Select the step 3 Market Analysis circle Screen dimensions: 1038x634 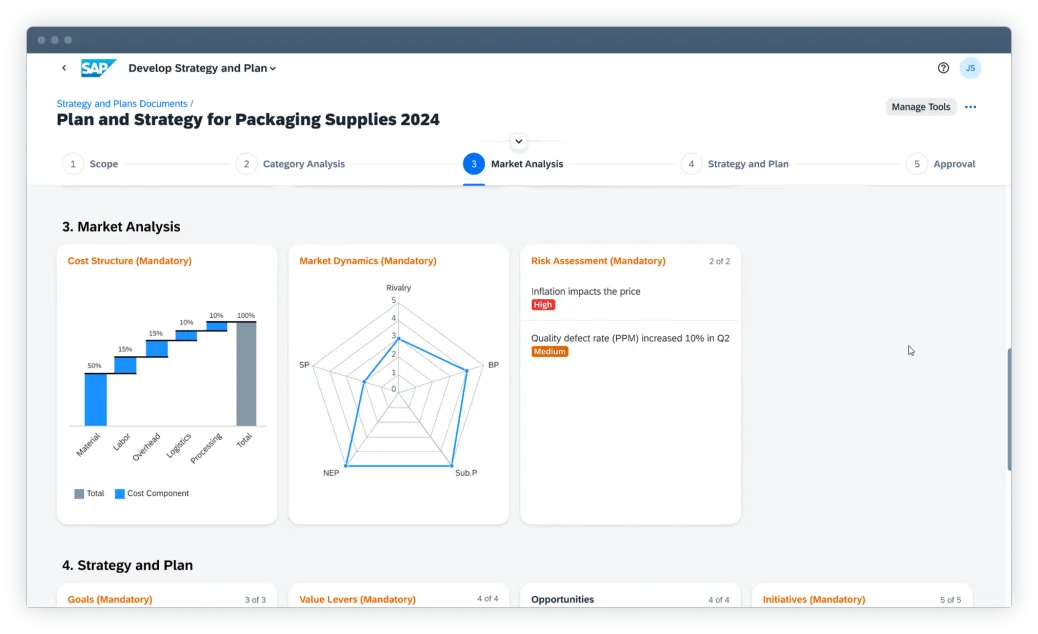point(473,164)
